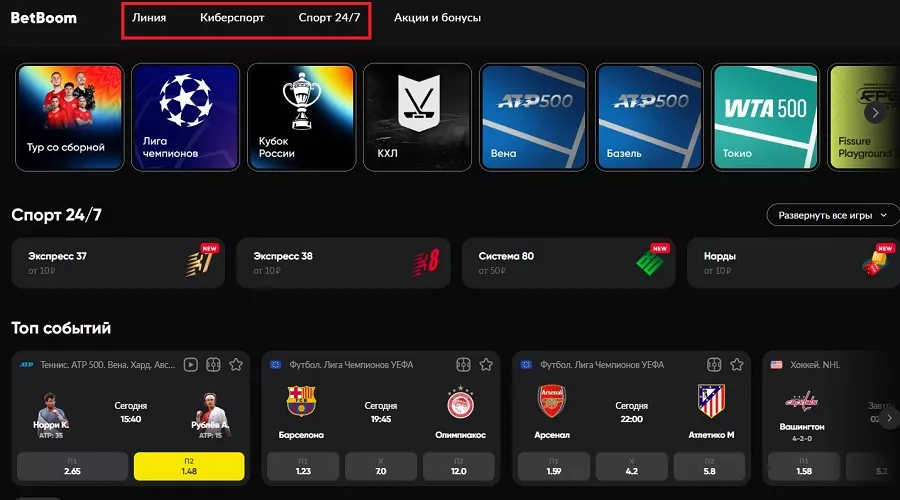Add the Norrie vs Rublev match to favorites
The height and width of the screenshot is (500, 900).
pyautogui.click(x=236, y=365)
